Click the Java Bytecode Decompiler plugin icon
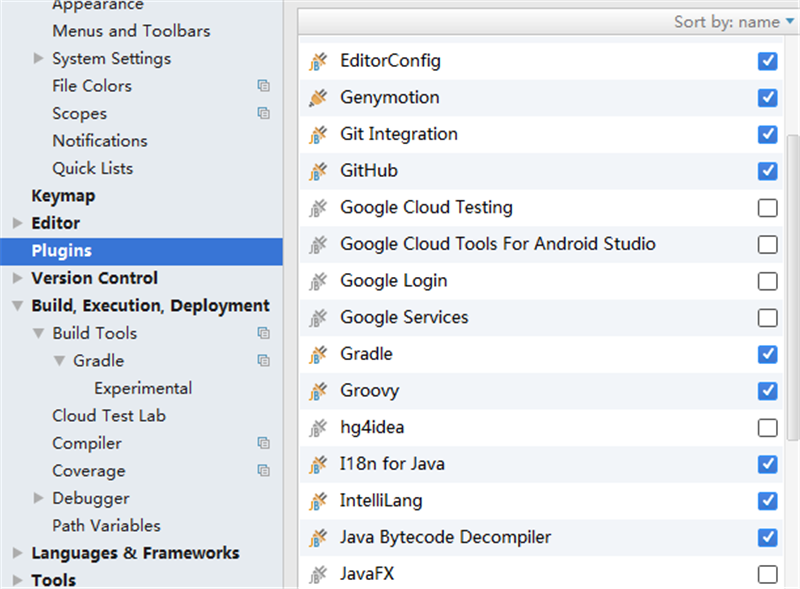Viewport: 800px width, 589px height. coord(317,538)
